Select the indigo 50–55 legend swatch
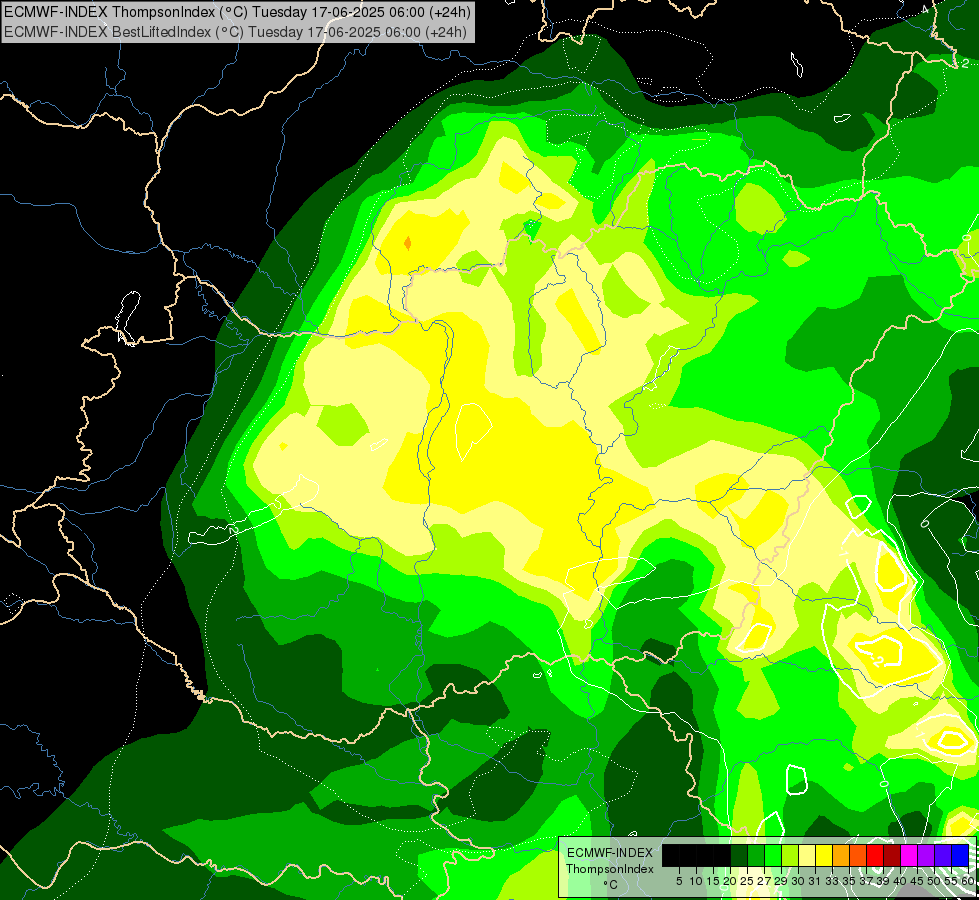The height and width of the screenshot is (900, 979). [x=943, y=856]
